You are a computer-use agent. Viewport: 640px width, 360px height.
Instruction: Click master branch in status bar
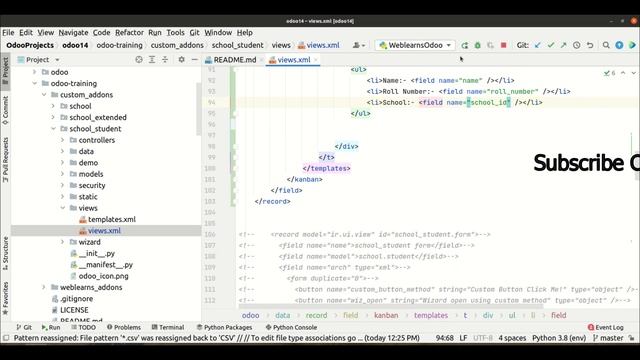(x=608, y=338)
